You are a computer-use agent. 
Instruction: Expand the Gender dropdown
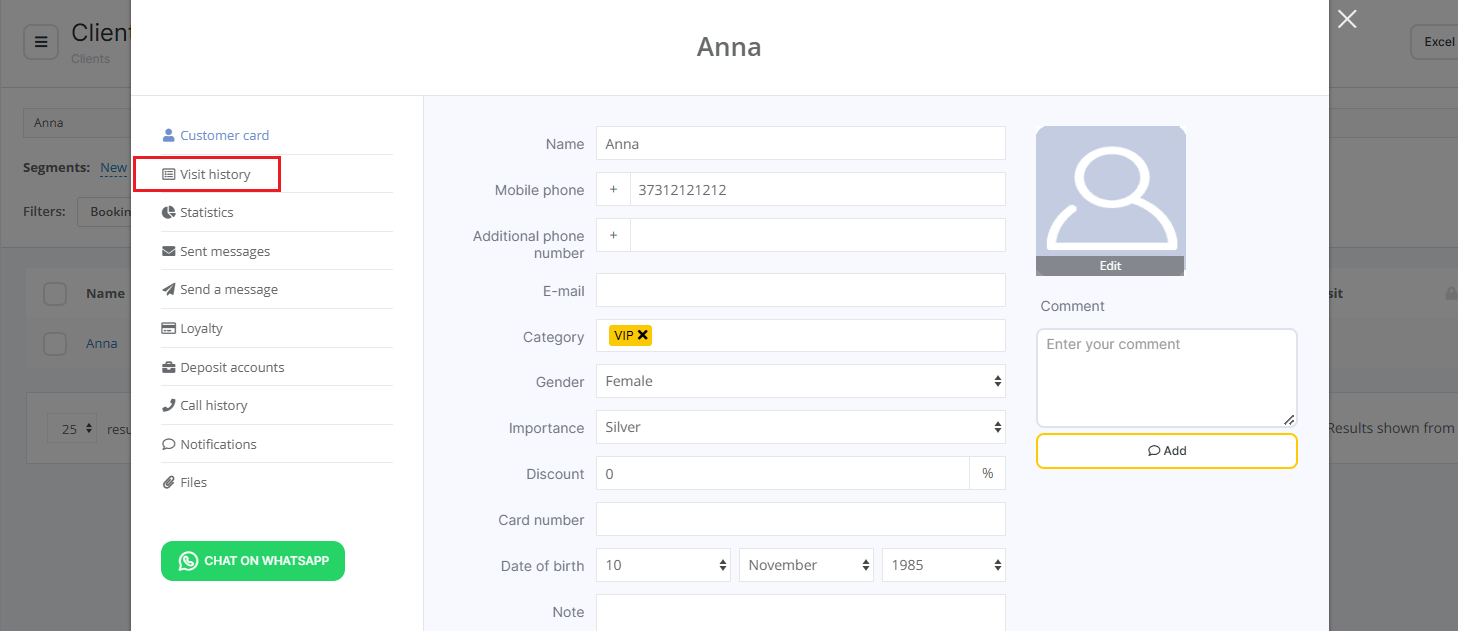pos(800,381)
